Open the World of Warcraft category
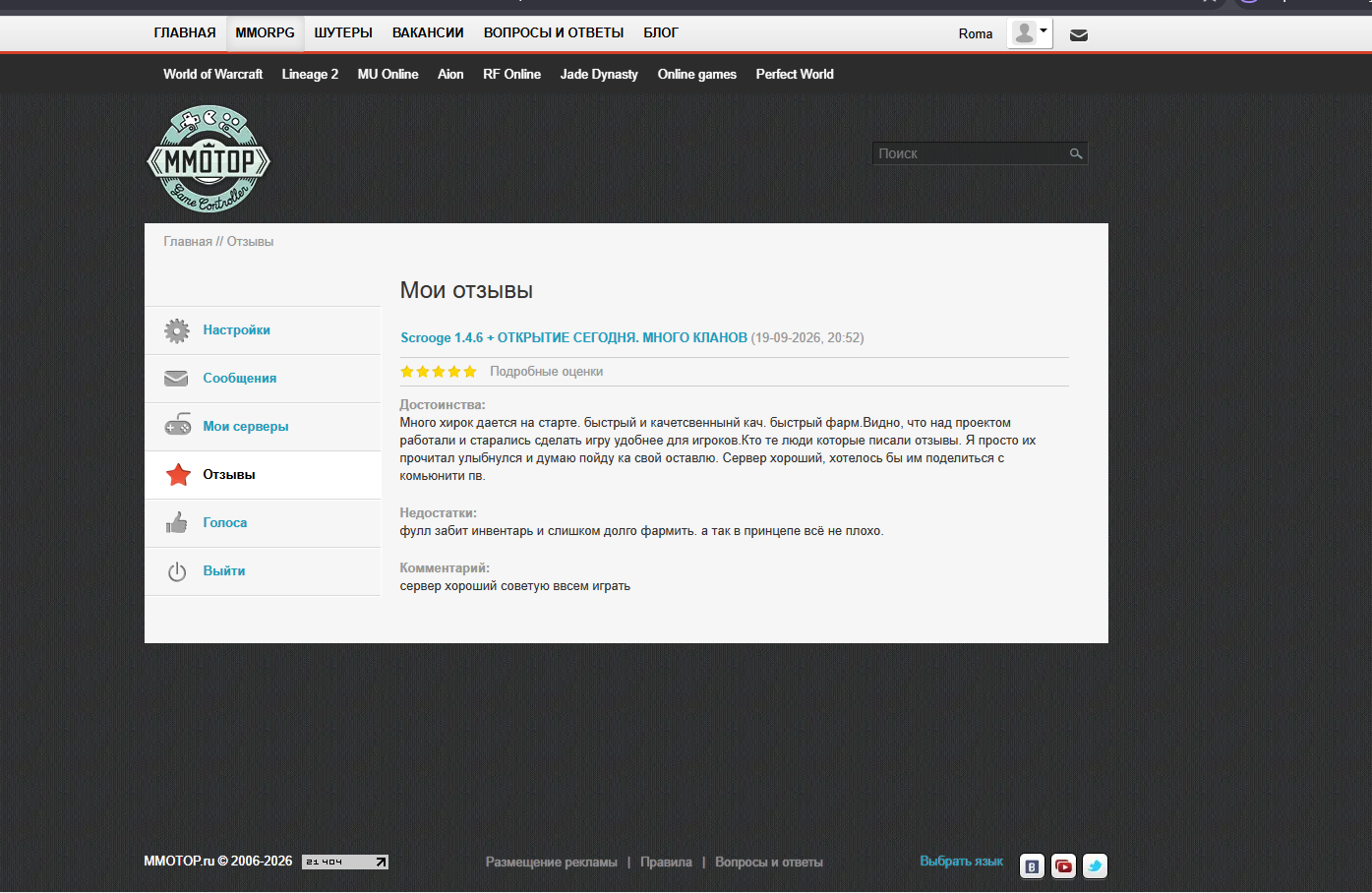The height and width of the screenshot is (893, 1372). 212,75
